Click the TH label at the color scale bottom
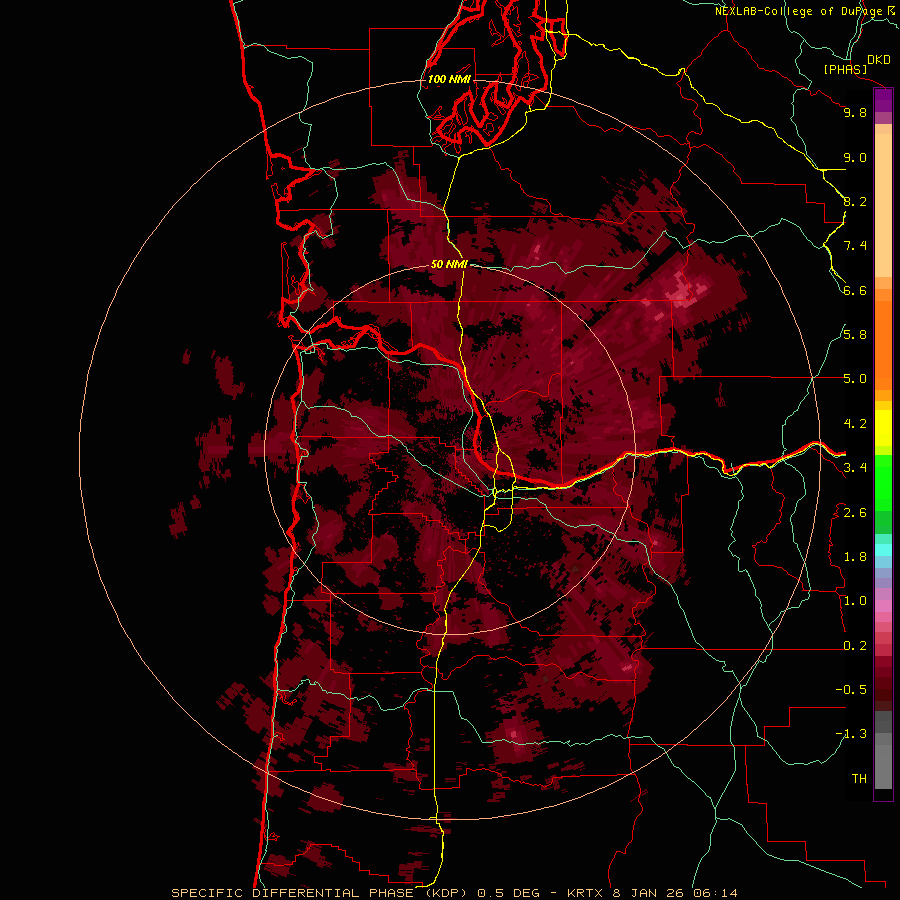Image resolution: width=900 pixels, height=900 pixels. pos(859,779)
